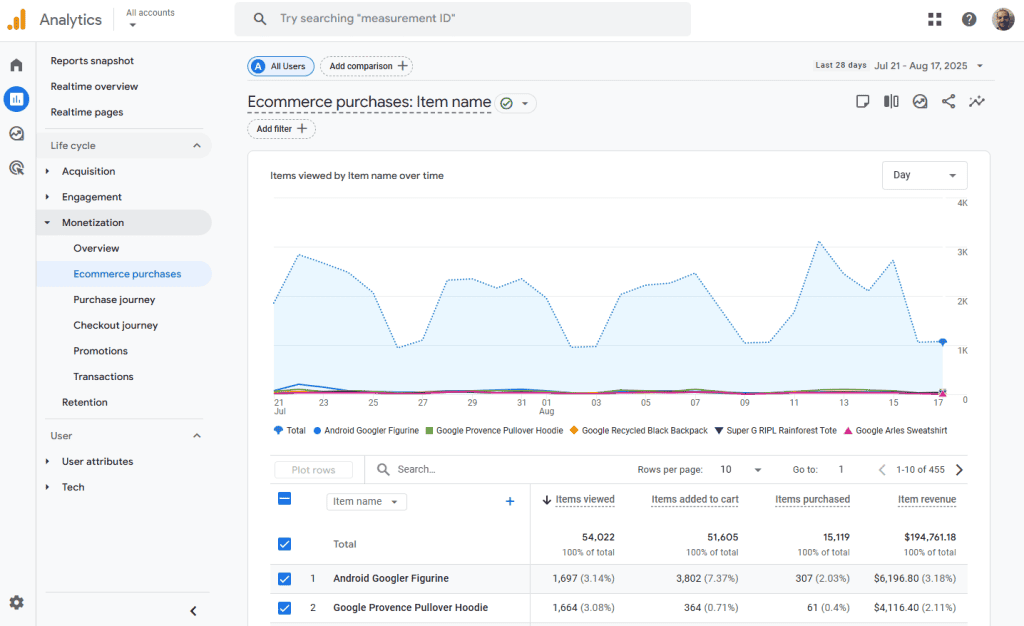Open Admin settings gear icon

(16, 603)
